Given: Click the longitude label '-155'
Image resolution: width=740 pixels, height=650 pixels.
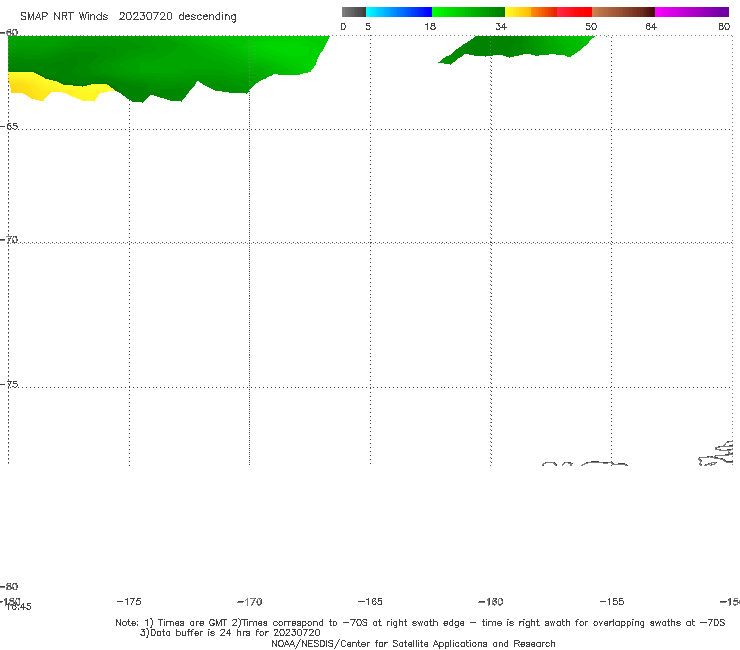Looking at the screenshot, I should click(x=612, y=602).
